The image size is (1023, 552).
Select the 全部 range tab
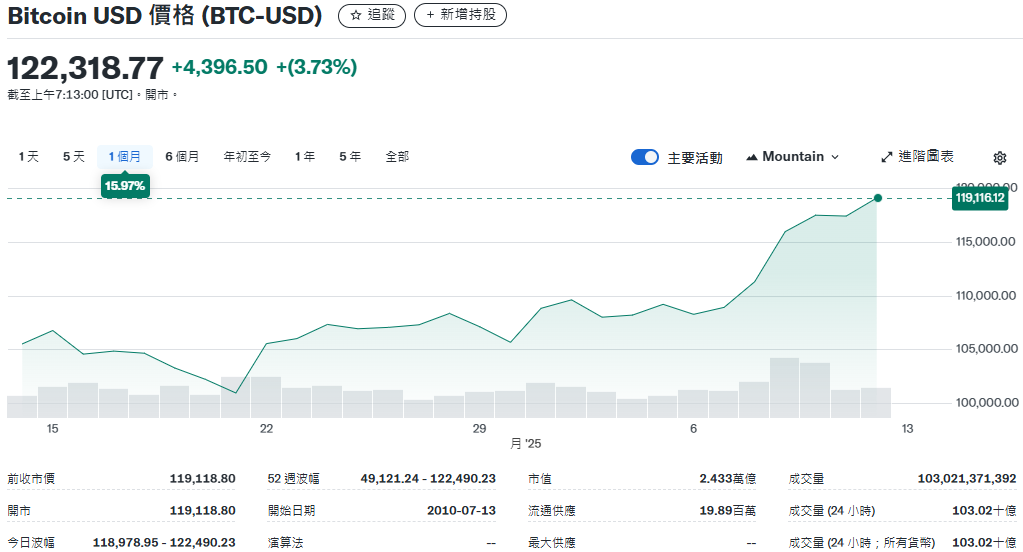coord(397,157)
